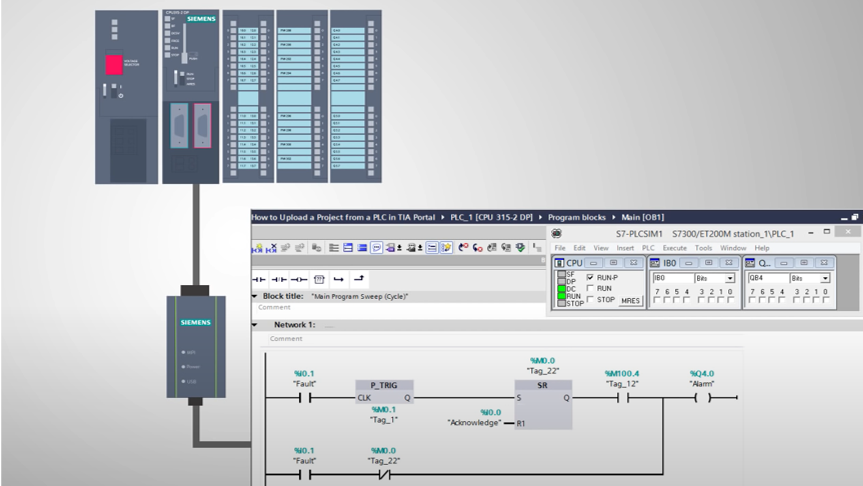Click breadcrumb arrow before Main [OB1]

point(614,217)
